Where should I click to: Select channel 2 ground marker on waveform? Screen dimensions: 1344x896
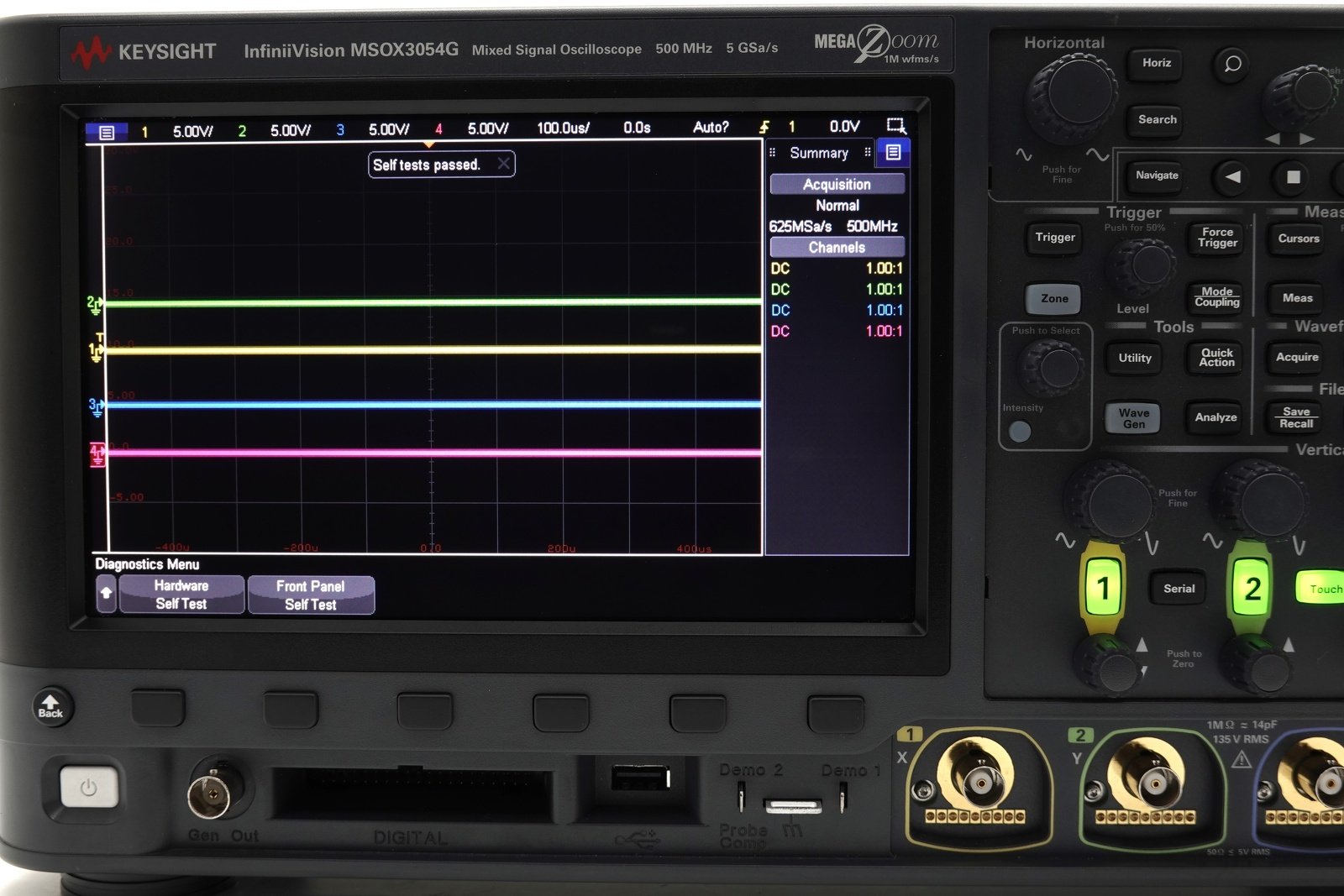tap(95, 304)
